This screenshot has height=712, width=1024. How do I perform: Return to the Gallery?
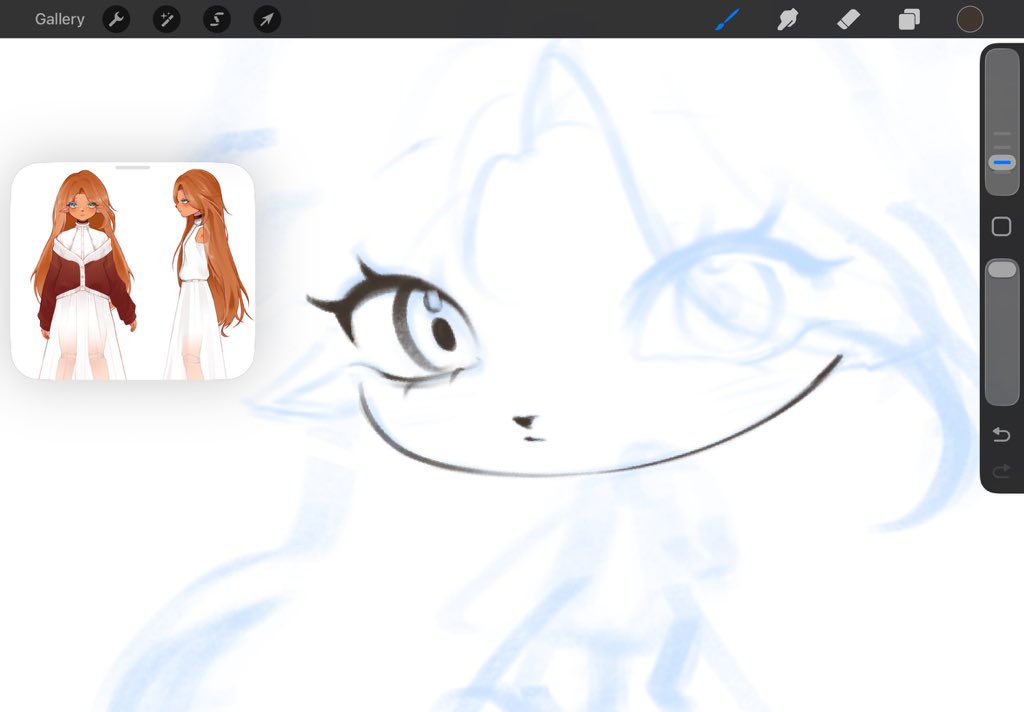click(59, 19)
